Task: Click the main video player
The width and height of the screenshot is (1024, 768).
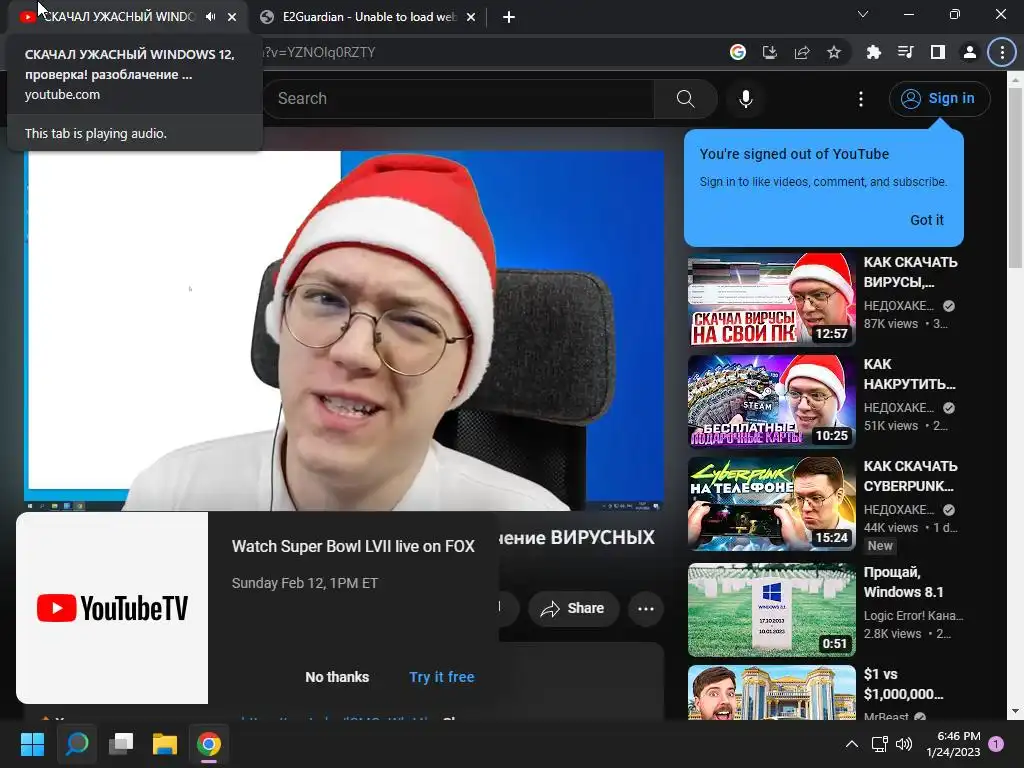Action: 344,330
